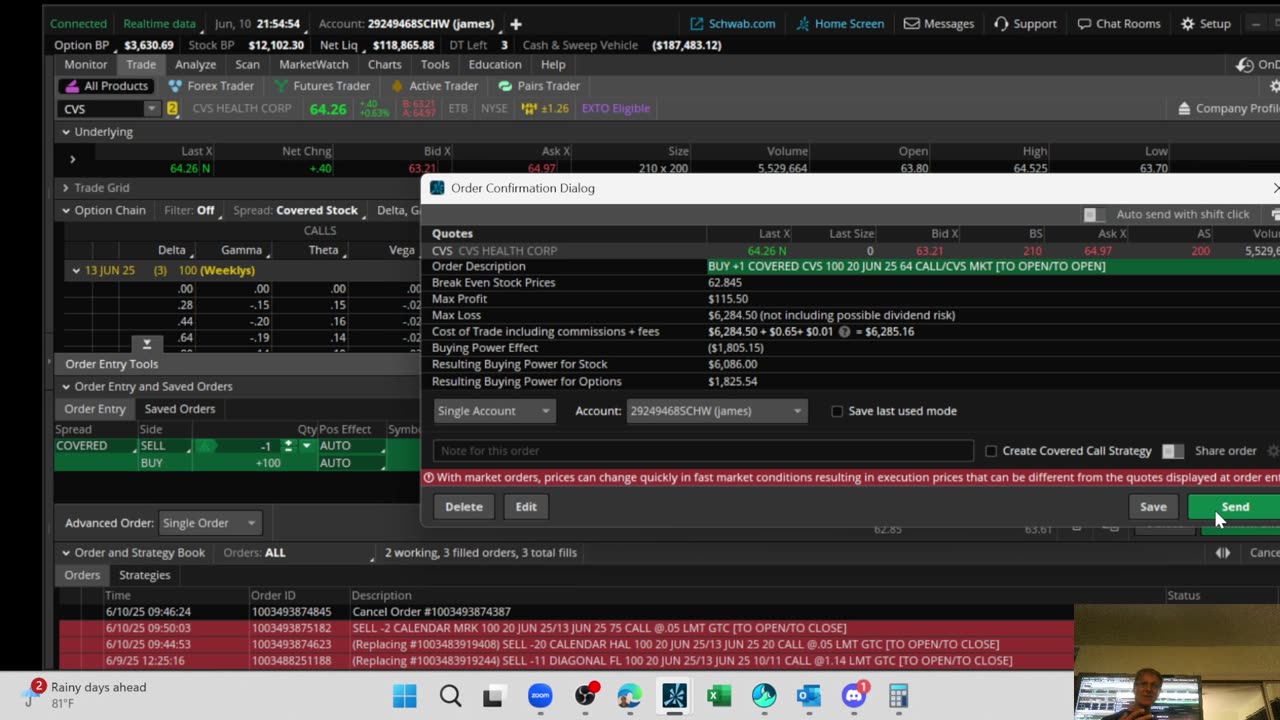The height and width of the screenshot is (720, 1280).
Task: Open quantity dropdown arrow in order row
Action: (x=306, y=446)
